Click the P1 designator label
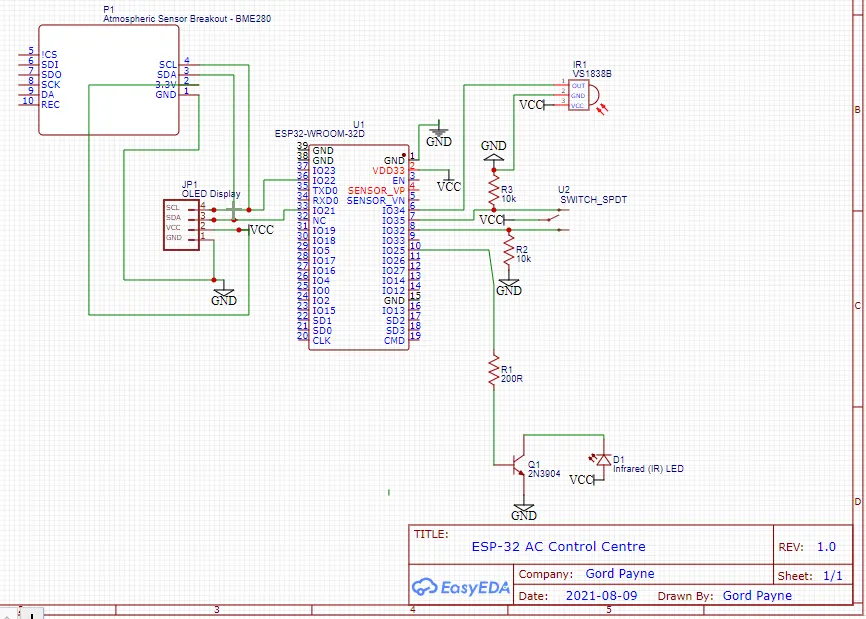 click(109, 9)
